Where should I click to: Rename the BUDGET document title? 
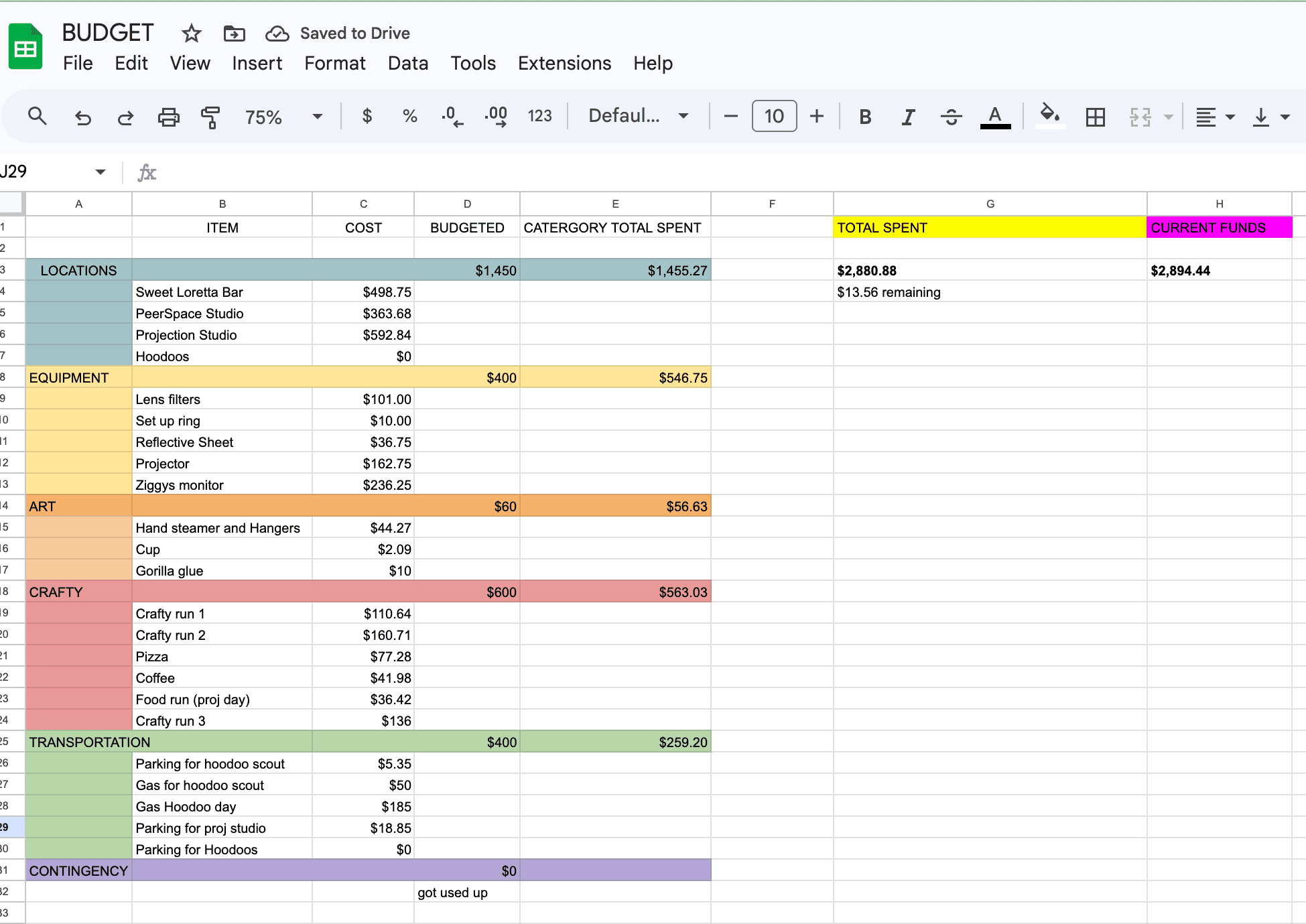tap(107, 33)
